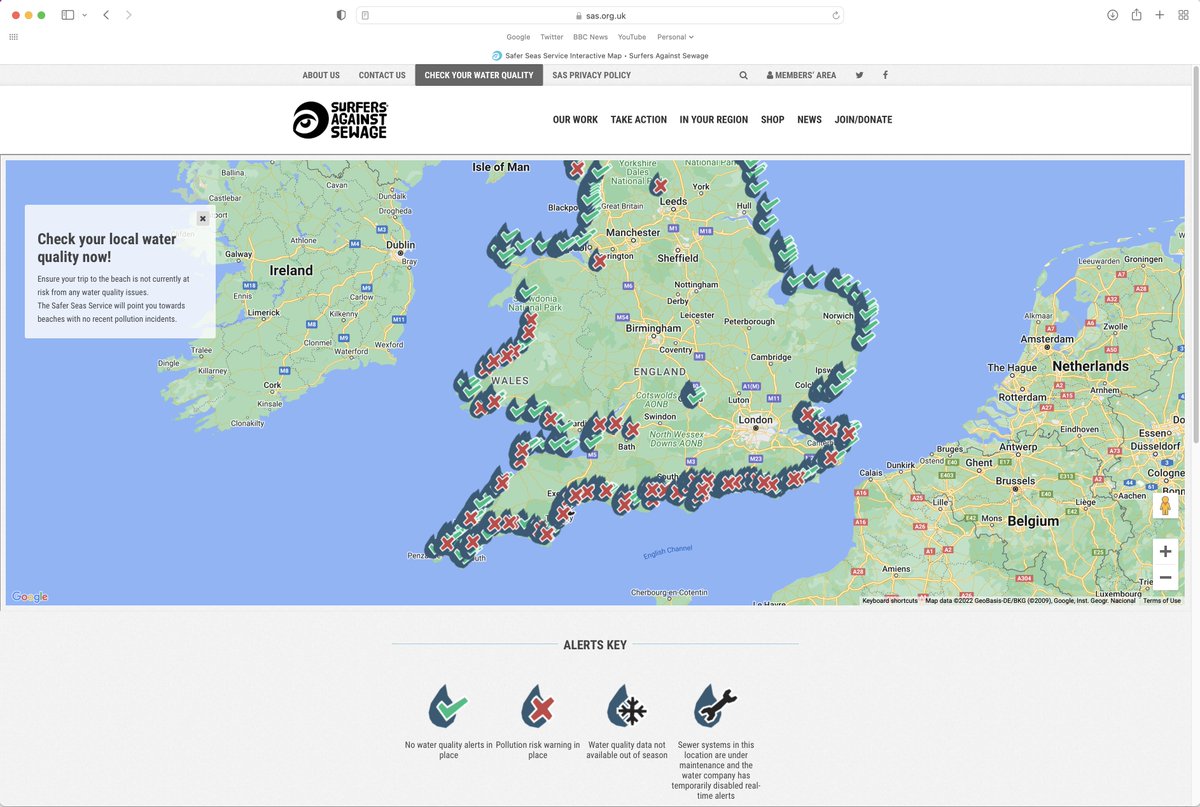Click the site search magnifier icon
The height and width of the screenshot is (807, 1200).
click(x=743, y=75)
